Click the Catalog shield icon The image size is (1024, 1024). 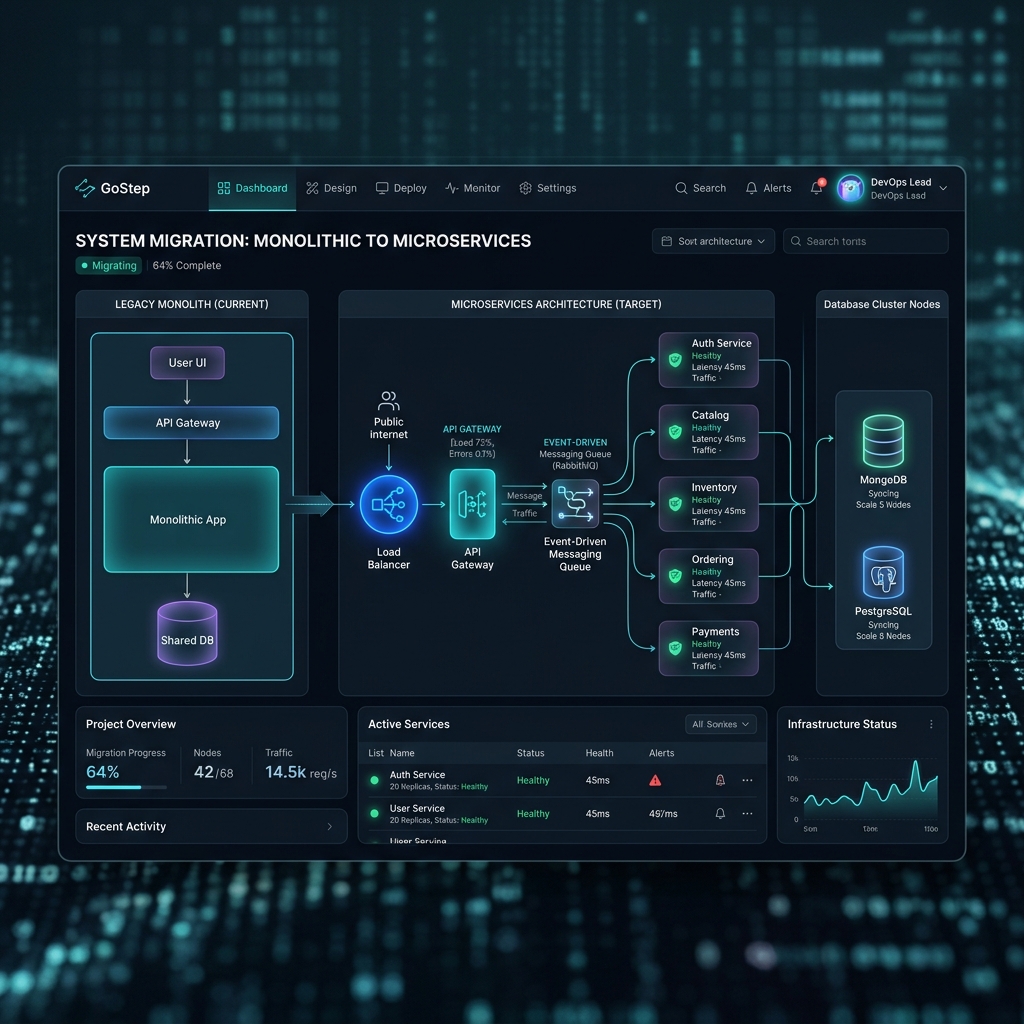[x=675, y=432]
